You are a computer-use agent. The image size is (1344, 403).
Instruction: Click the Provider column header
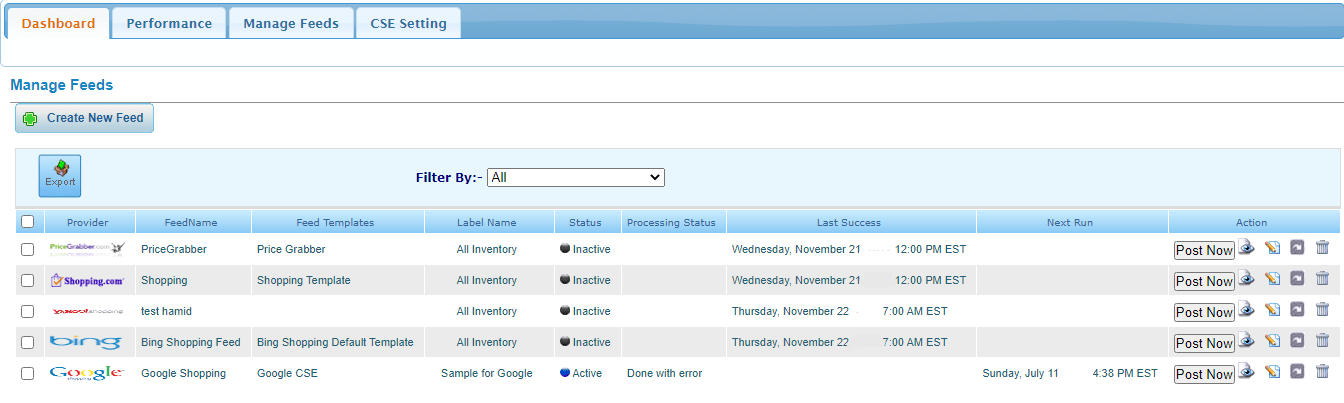click(88, 222)
